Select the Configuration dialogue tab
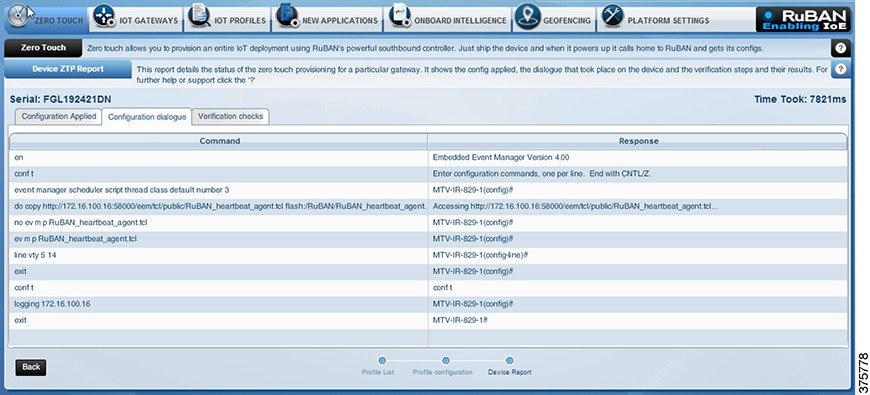Image resolution: width=870 pixels, height=395 pixels. (147, 117)
